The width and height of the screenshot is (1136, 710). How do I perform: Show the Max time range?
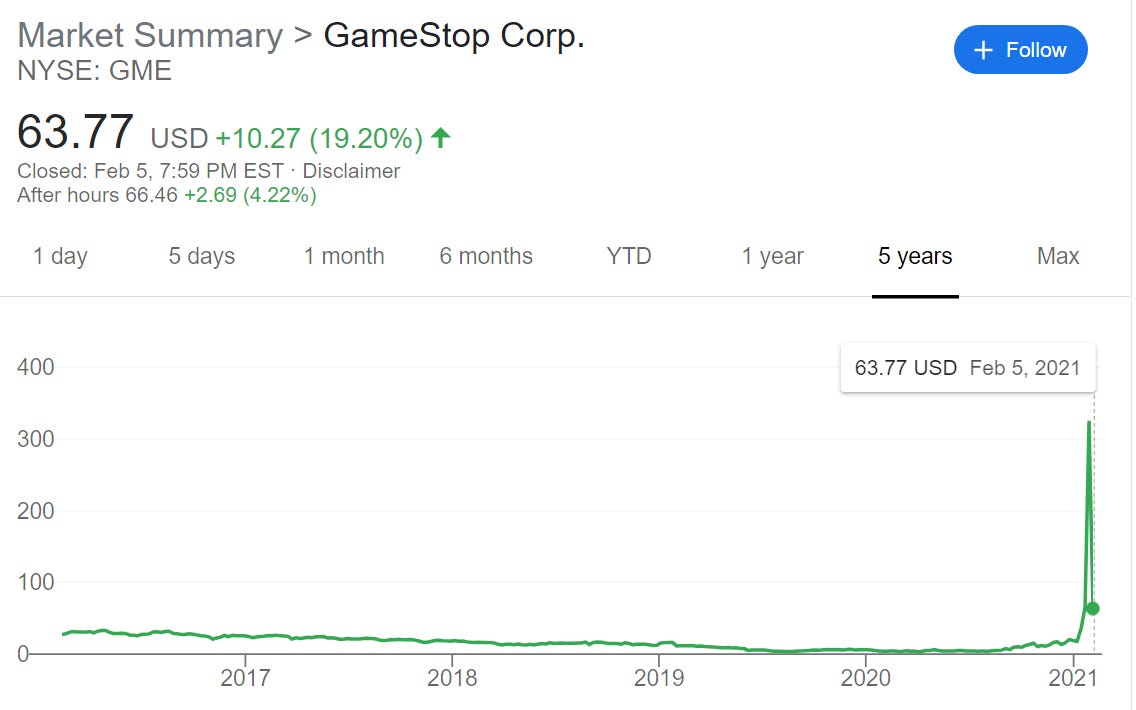click(1058, 256)
